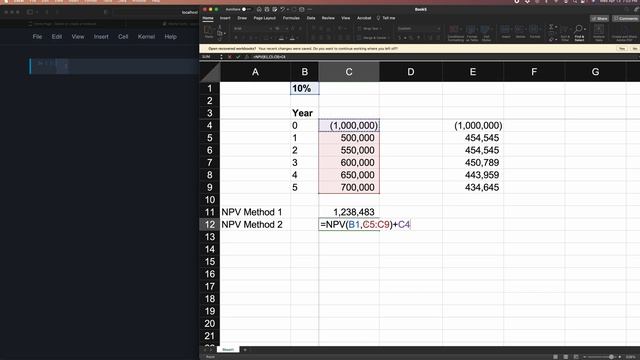The width and height of the screenshot is (640, 360).
Task: Click the Name Box showing SUM
Action: [x=209, y=57]
